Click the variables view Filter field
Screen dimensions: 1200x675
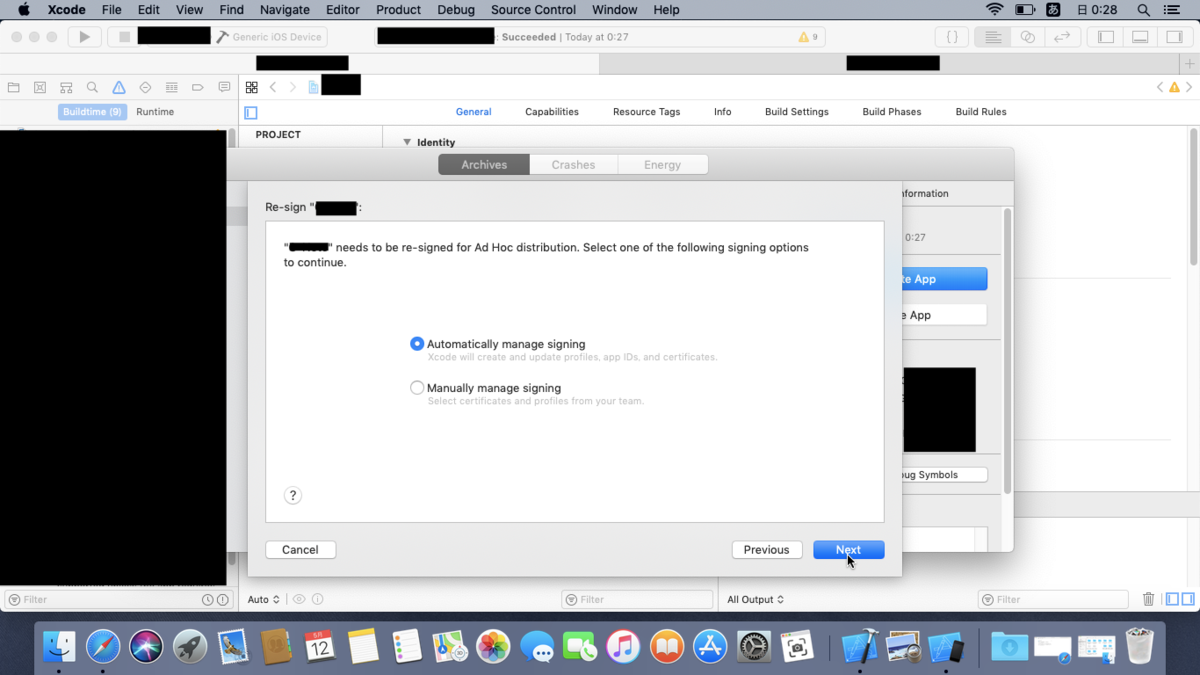click(637, 600)
